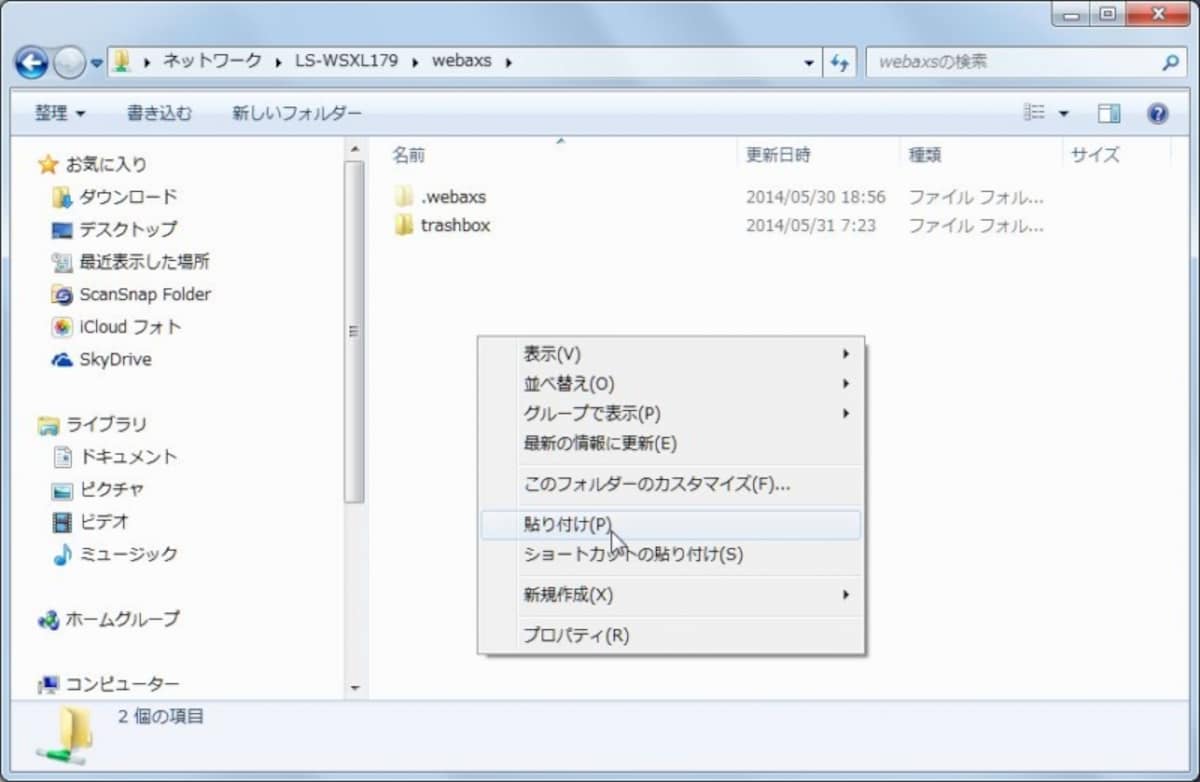Select ライブラリ in the navigation pane
Viewport: 1200px width, 782px height.
click(106, 424)
